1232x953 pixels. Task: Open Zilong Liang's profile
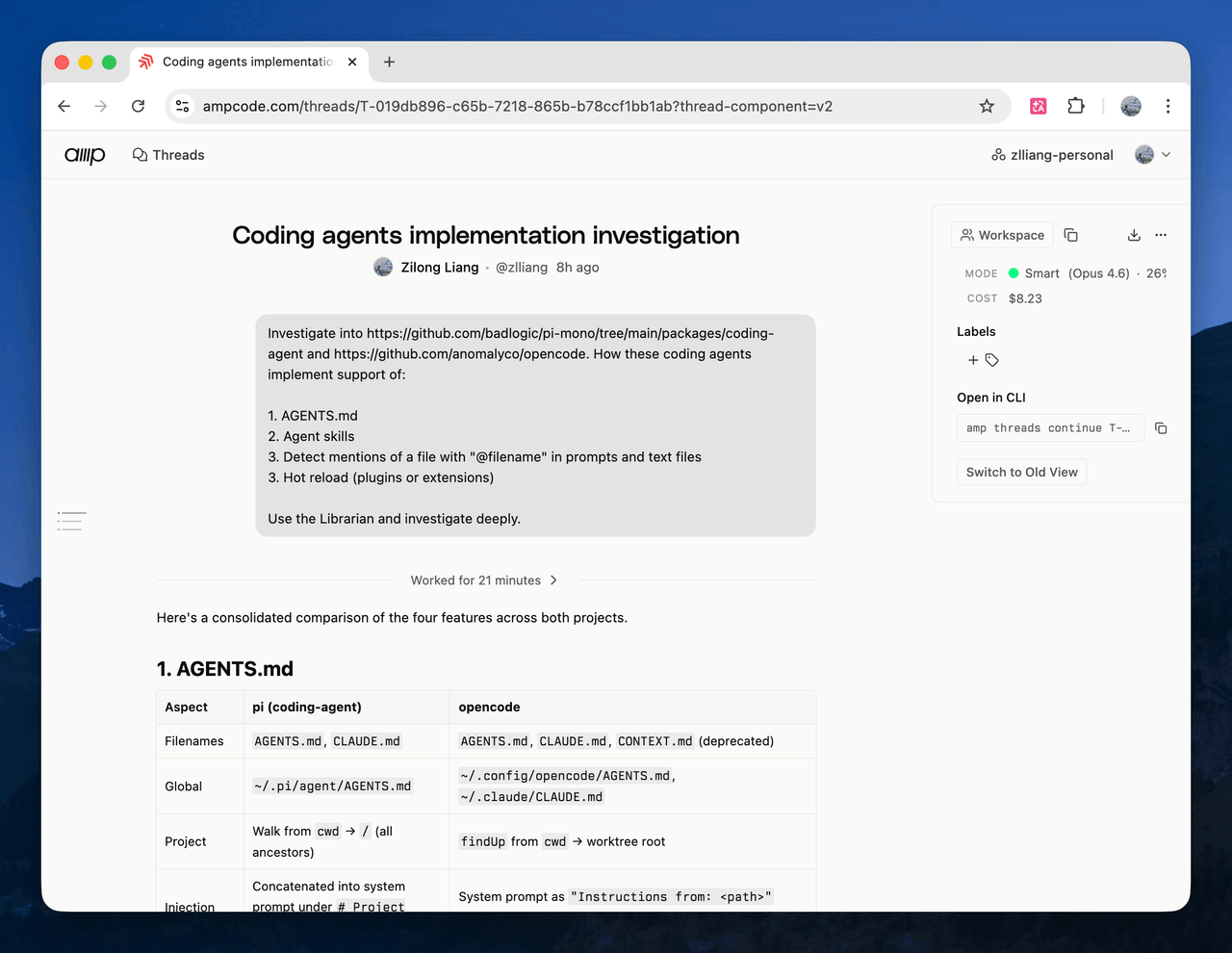pos(440,268)
